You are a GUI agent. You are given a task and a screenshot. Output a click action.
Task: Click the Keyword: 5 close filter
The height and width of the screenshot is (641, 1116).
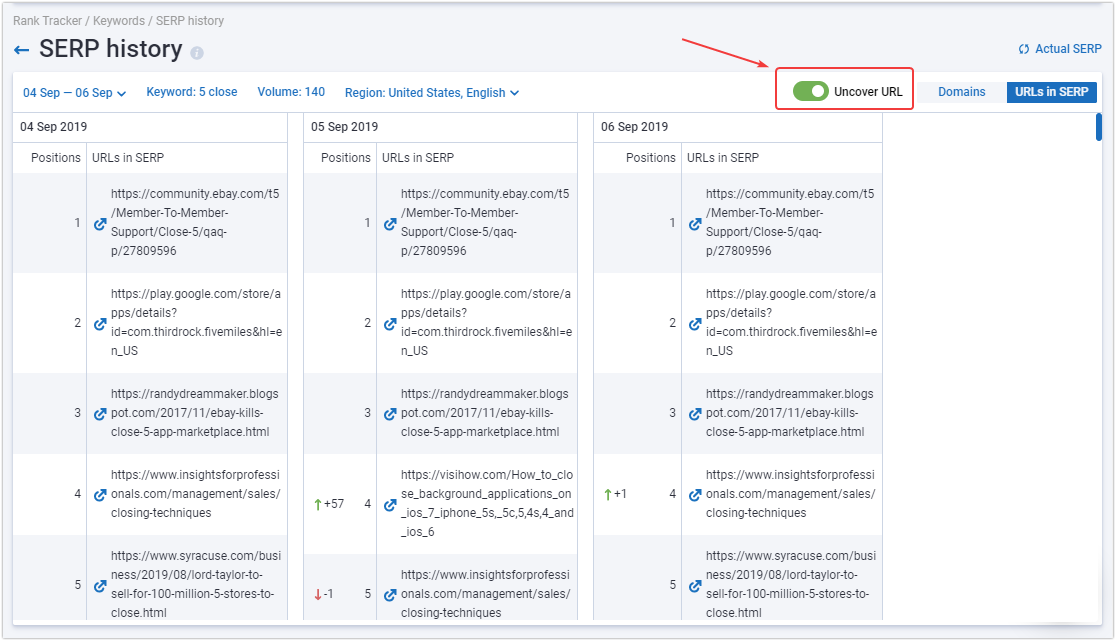191,92
